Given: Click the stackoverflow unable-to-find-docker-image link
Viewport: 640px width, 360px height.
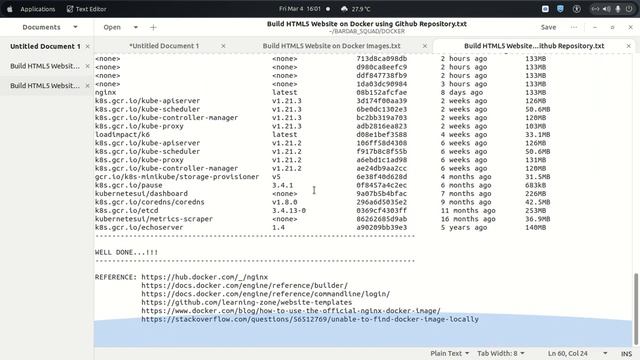Looking at the screenshot, I should pos(310,319).
